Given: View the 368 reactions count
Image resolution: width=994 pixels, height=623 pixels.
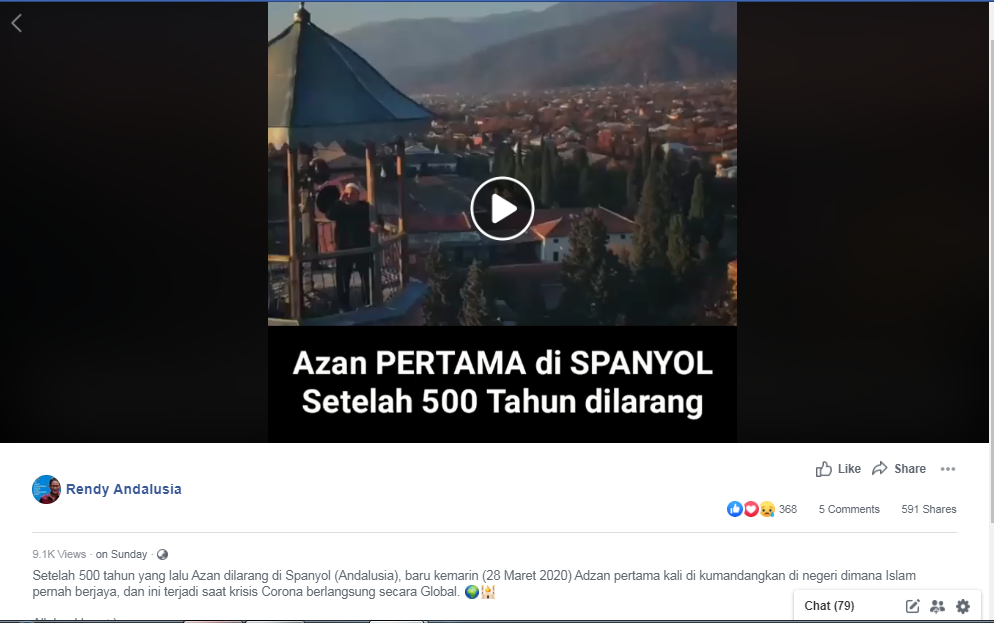Looking at the screenshot, I should pos(788,509).
